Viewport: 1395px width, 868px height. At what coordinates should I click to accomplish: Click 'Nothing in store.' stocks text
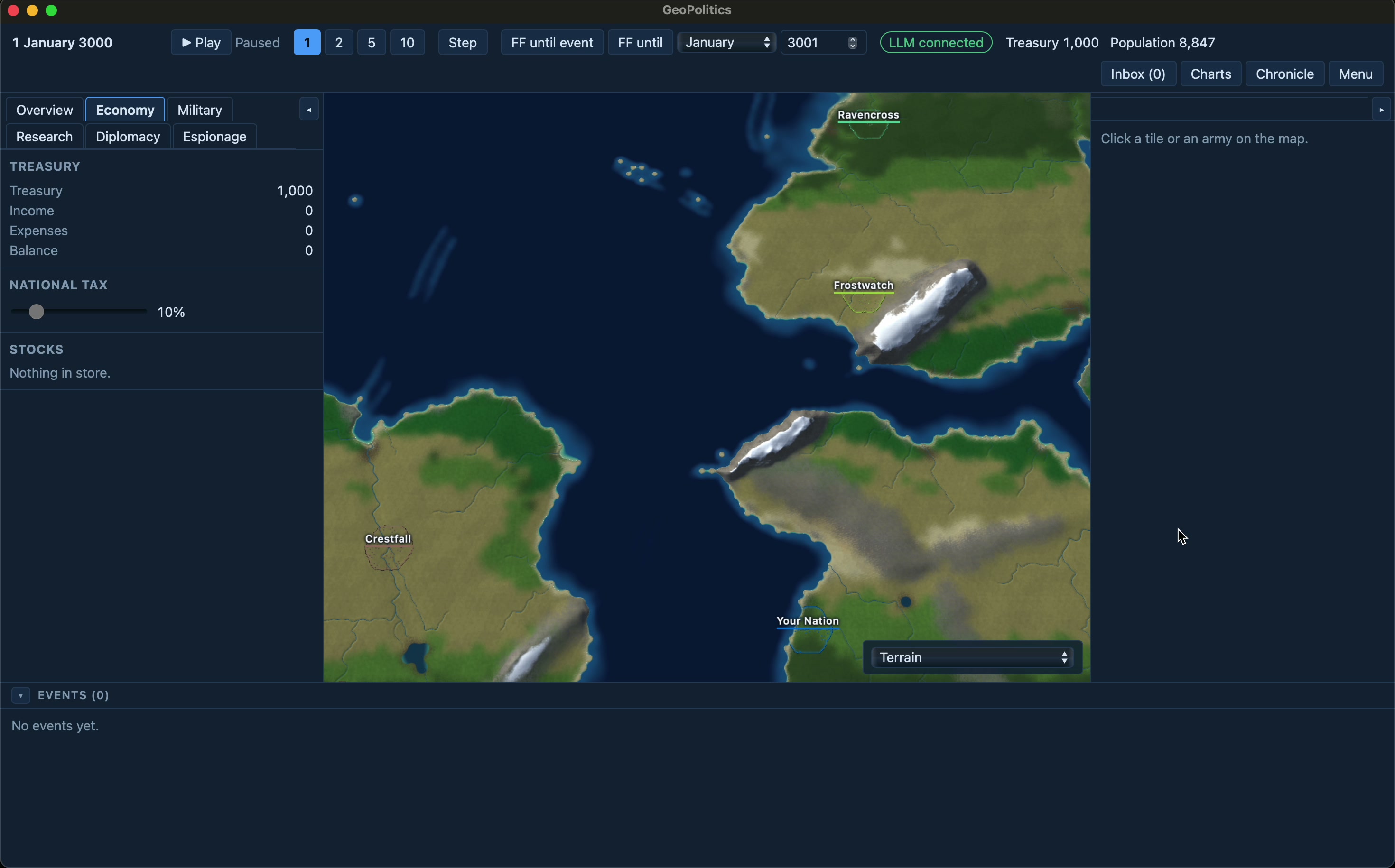tap(60, 373)
